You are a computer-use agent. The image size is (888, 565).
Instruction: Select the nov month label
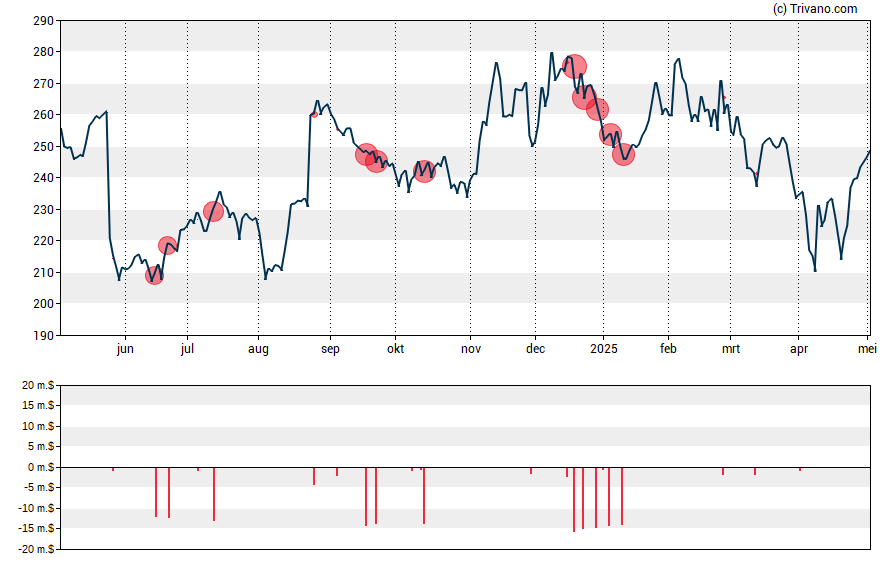click(x=471, y=349)
